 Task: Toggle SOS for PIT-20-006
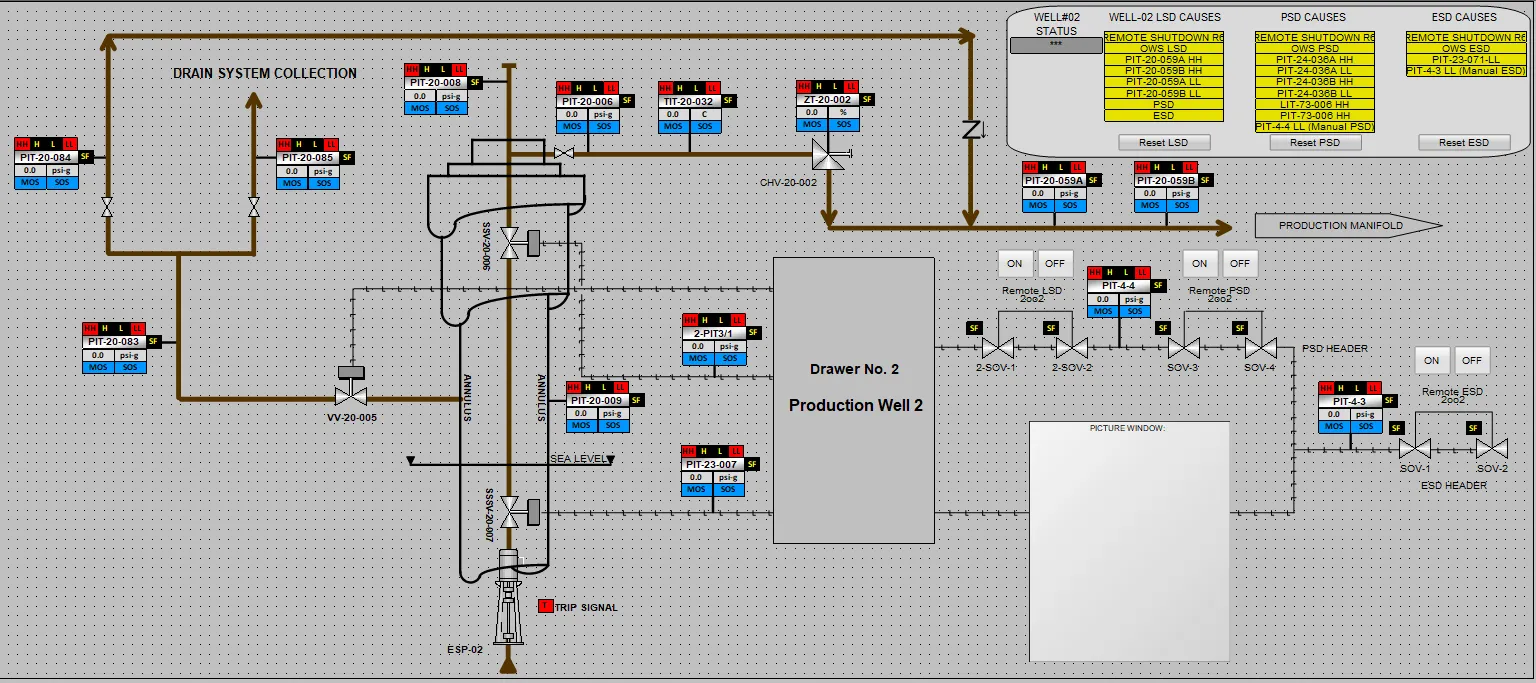tap(604, 127)
